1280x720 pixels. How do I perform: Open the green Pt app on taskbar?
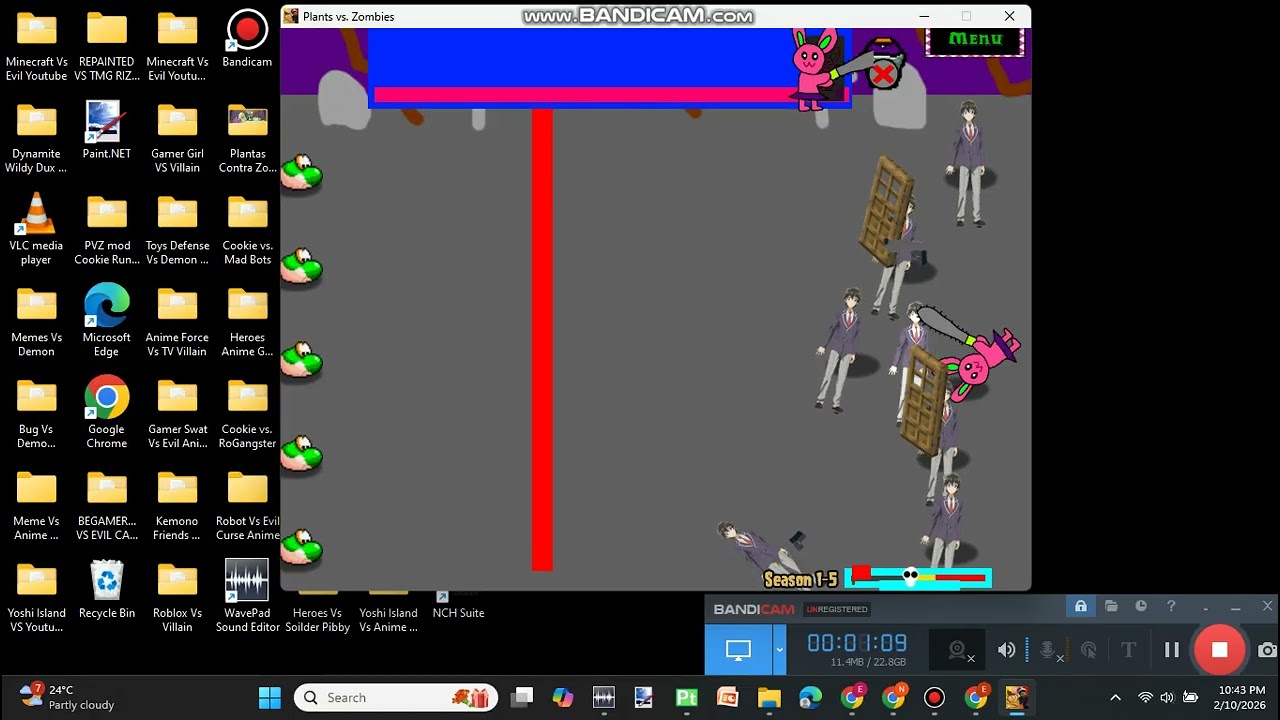point(686,697)
